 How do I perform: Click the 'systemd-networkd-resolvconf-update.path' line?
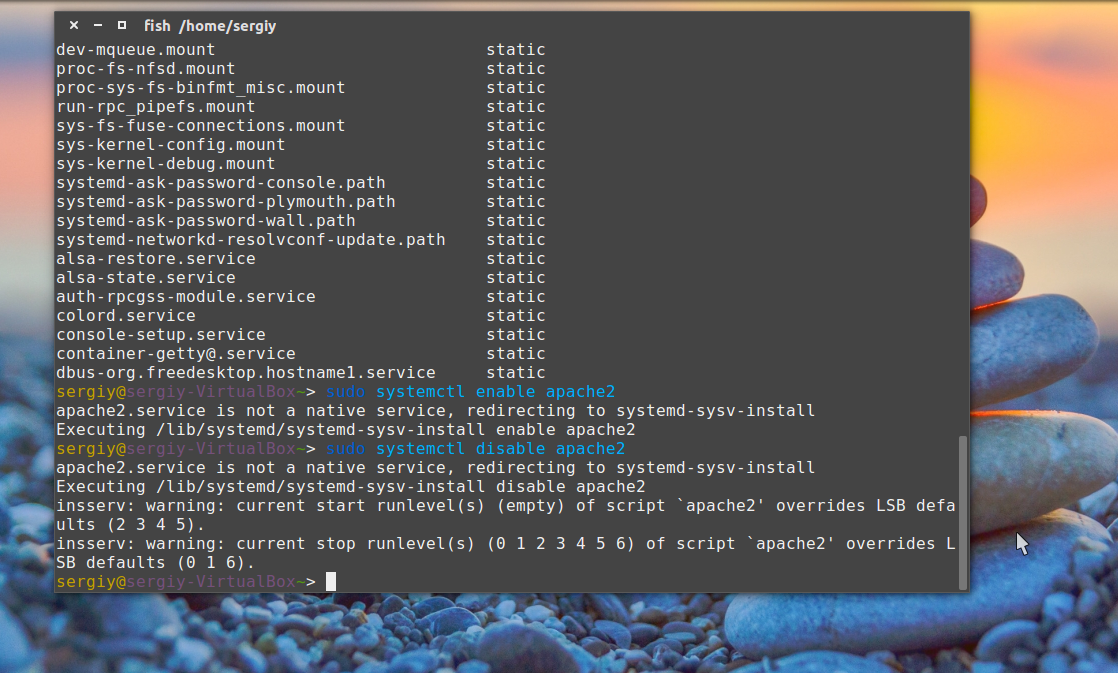tap(250, 240)
